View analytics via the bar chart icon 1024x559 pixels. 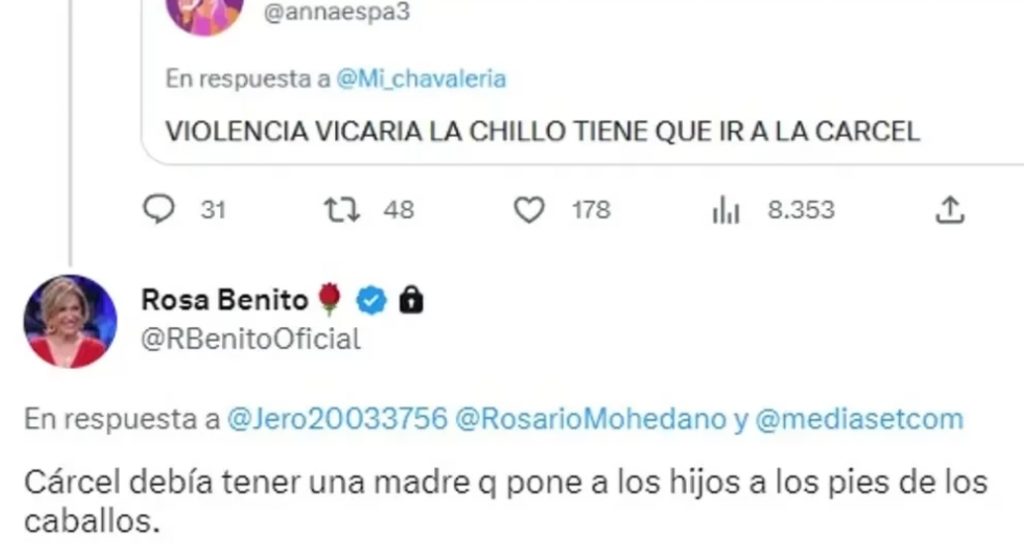coord(726,211)
